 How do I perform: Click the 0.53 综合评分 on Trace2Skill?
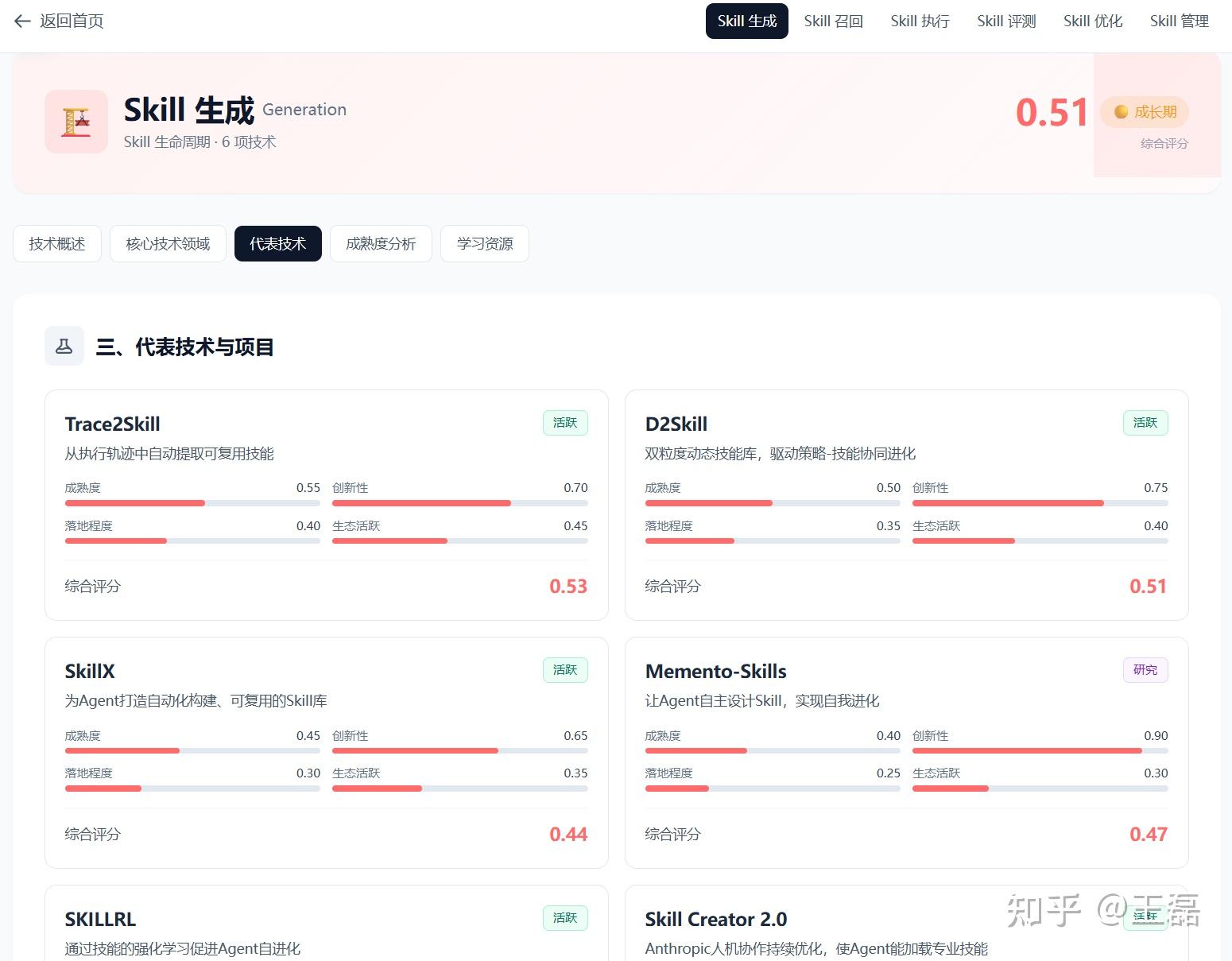(x=568, y=587)
